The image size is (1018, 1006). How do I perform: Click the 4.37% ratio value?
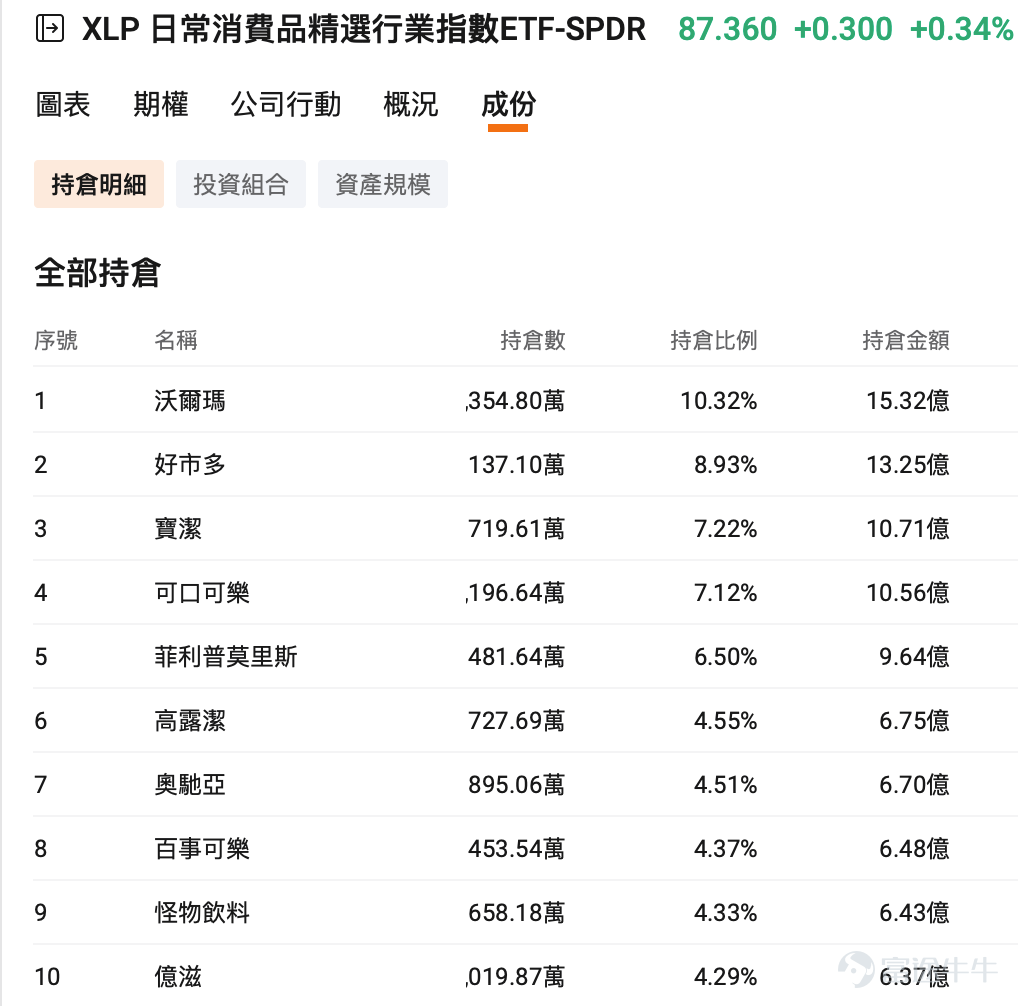tap(726, 849)
